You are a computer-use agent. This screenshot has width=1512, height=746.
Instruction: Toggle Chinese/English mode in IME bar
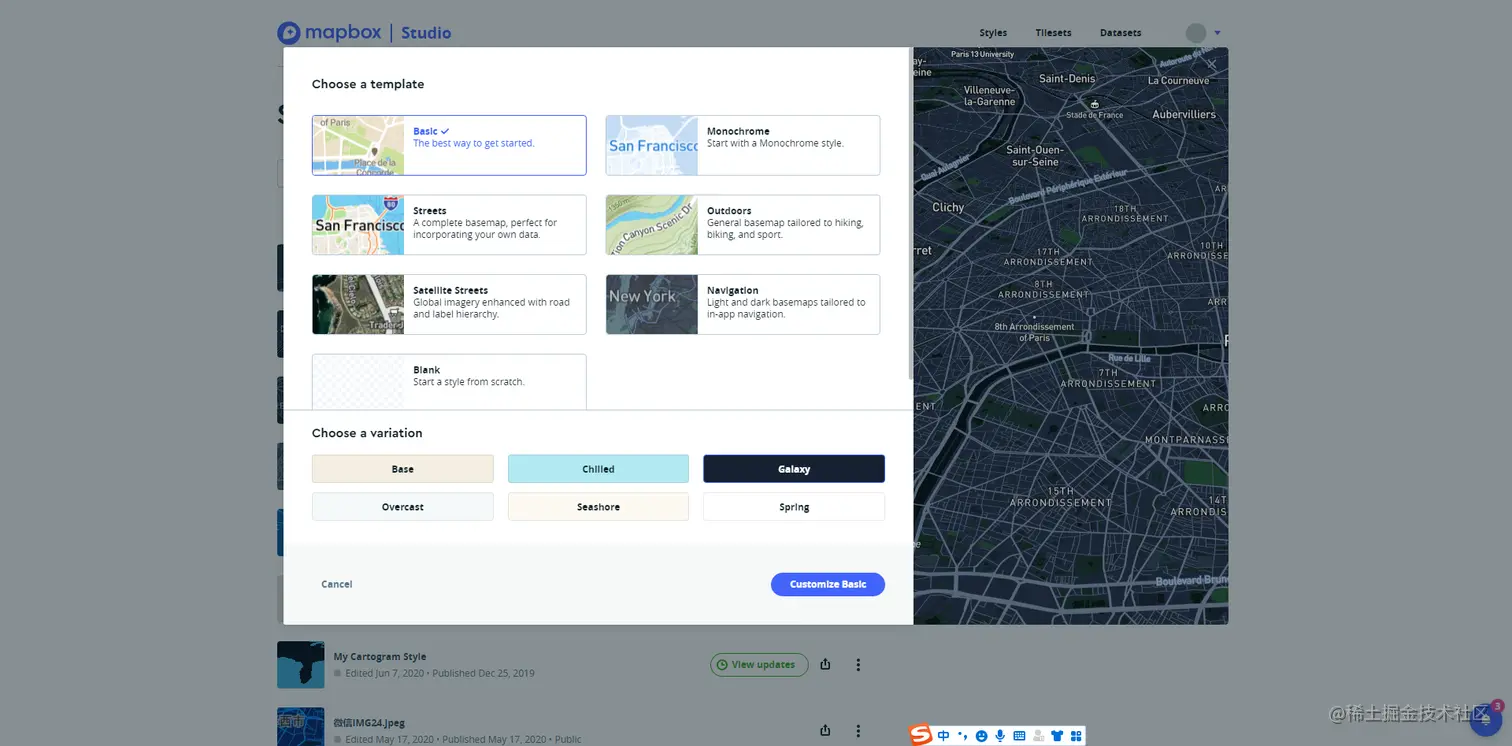[x=943, y=736]
